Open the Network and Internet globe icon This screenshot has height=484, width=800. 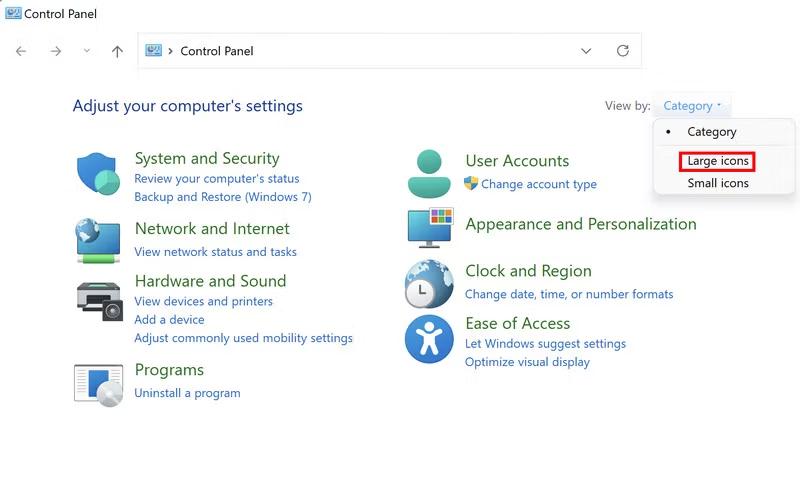pos(98,240)
